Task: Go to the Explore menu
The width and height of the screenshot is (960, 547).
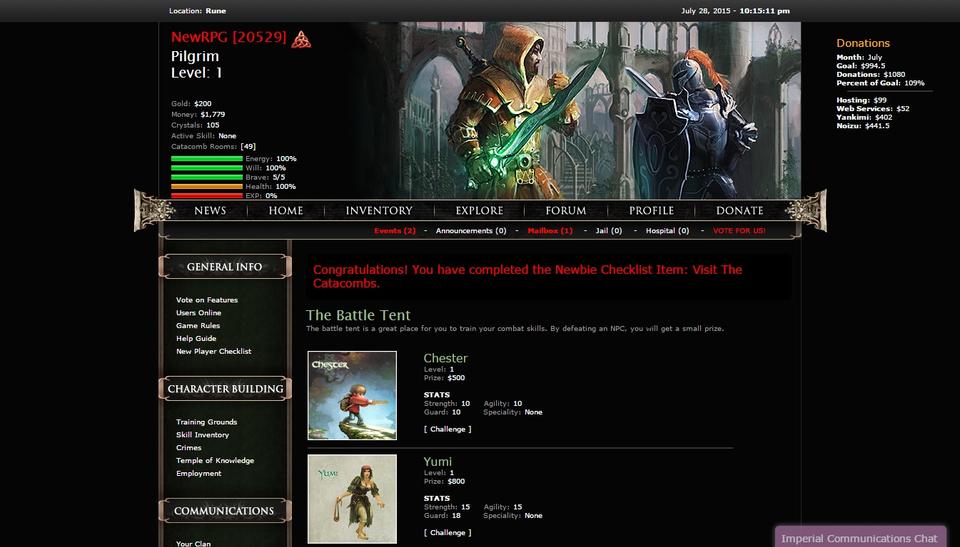Action: click(x=479, y=211)
